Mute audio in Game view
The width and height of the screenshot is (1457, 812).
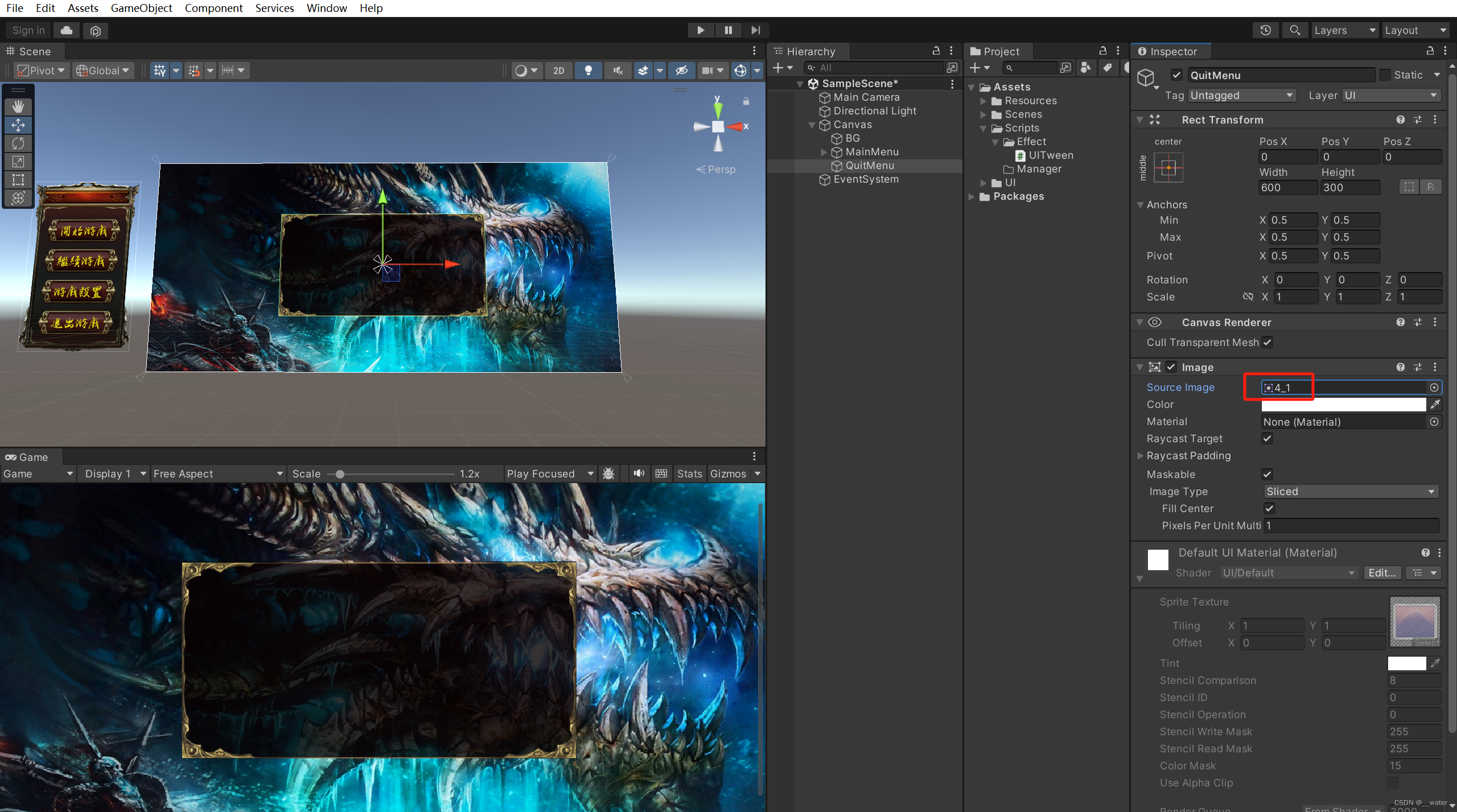pos(639,473)
